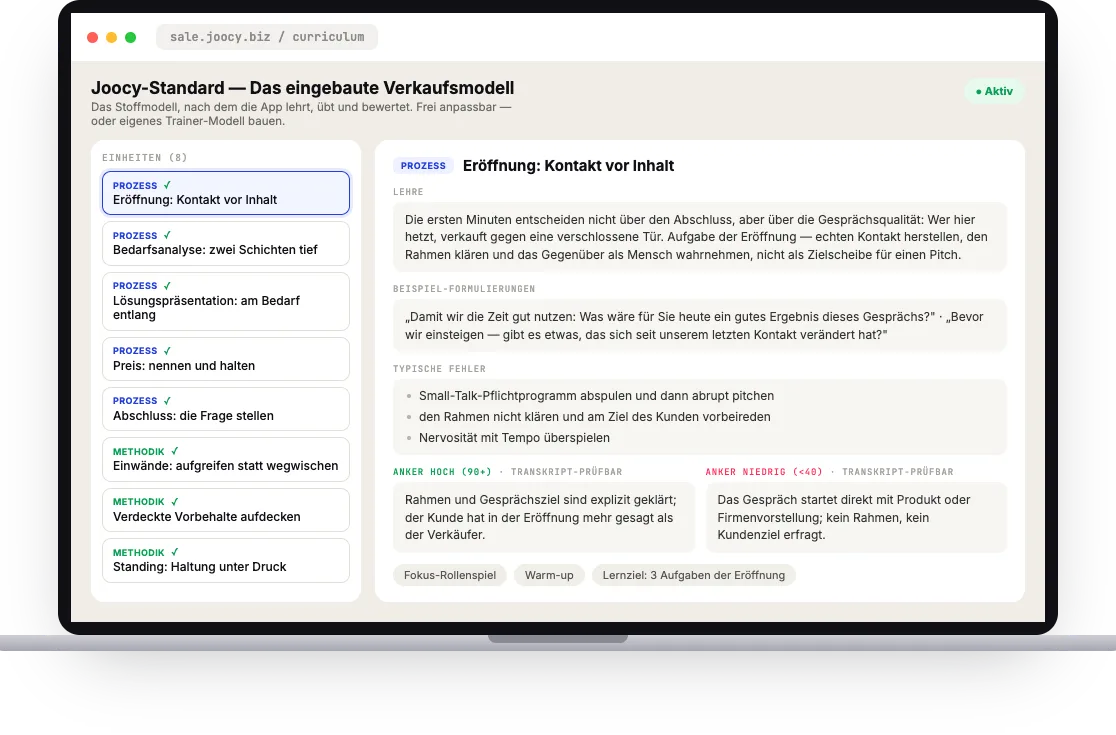
Task: Click bullet Small-Talk-Pflichtprogramm abspulen und dann abrupt pitchen
Action: point(596,396)
